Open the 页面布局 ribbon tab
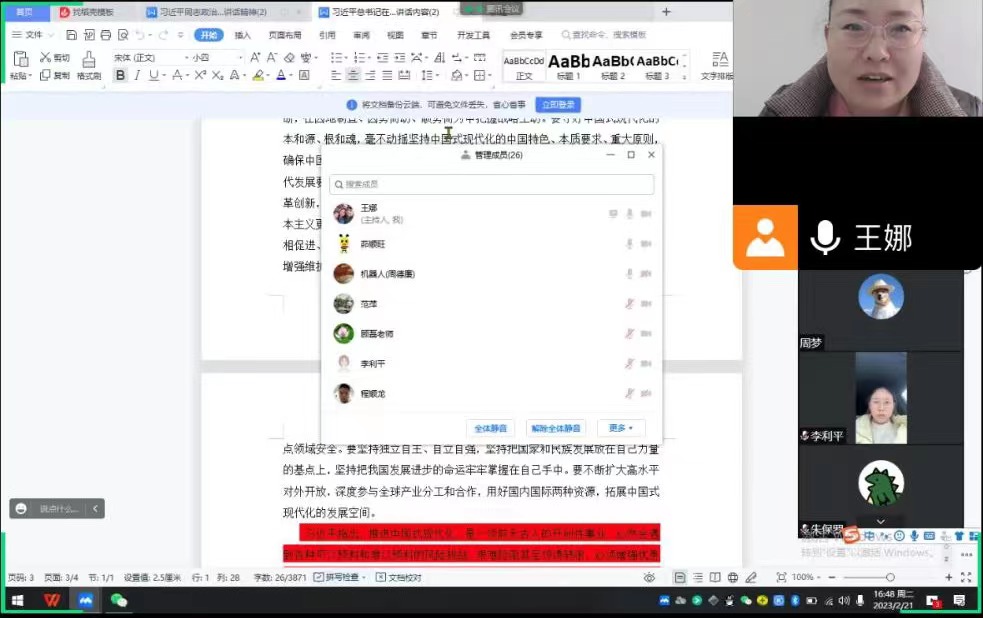 point(285,35)
